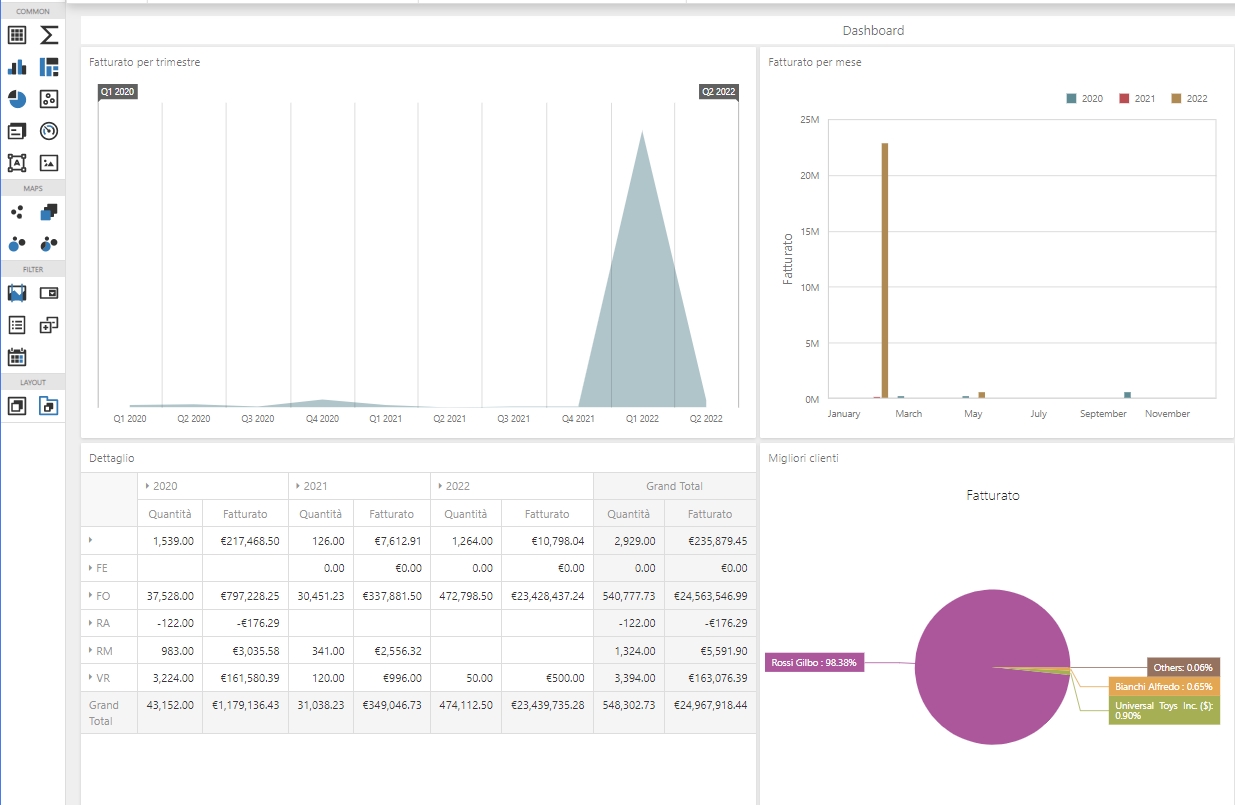Select the Q1 2020 range filter handle
The height and width of the screenshot is (805, 1235).
coord(117,92)
